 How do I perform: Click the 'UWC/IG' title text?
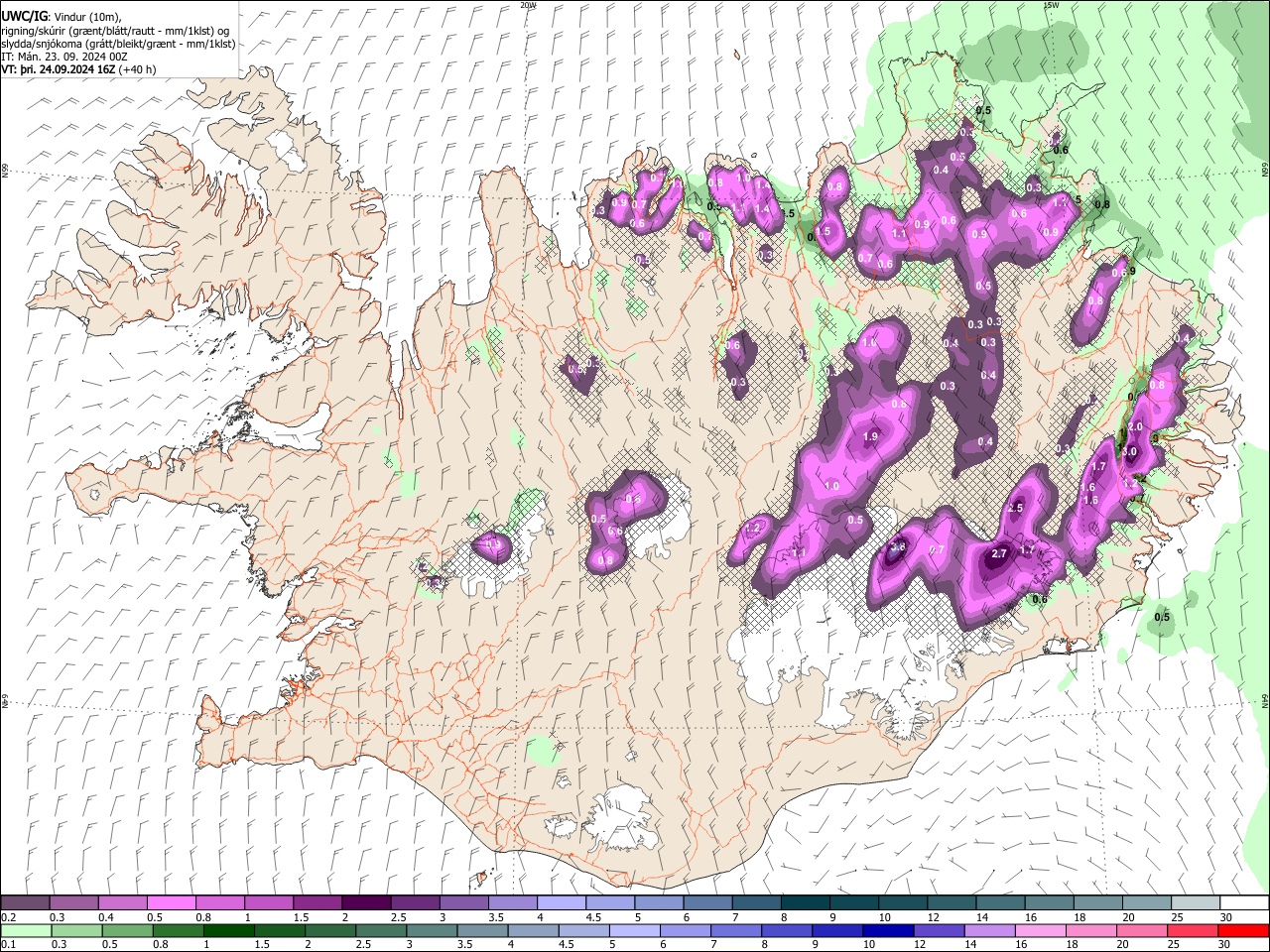tap(24, 16)
